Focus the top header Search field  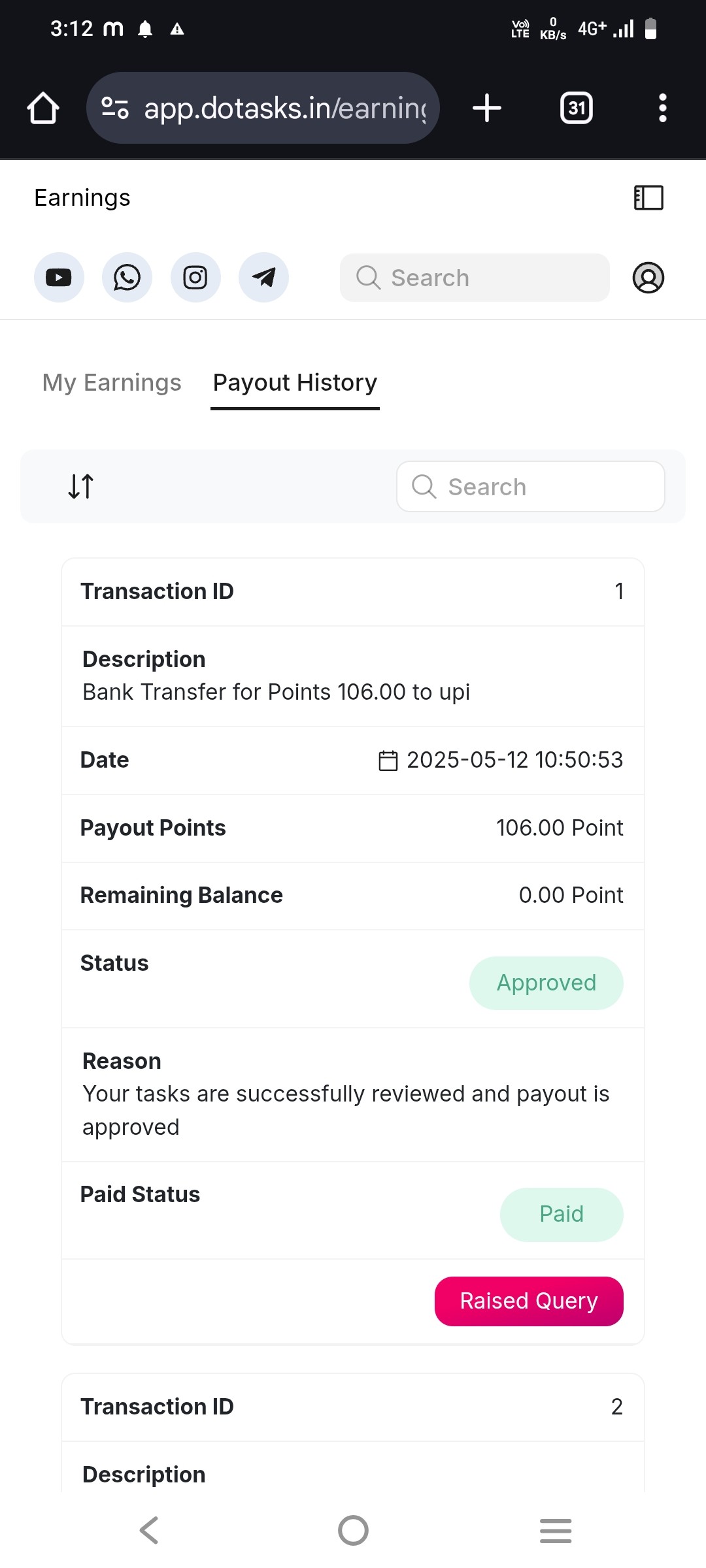pos(475,278)
